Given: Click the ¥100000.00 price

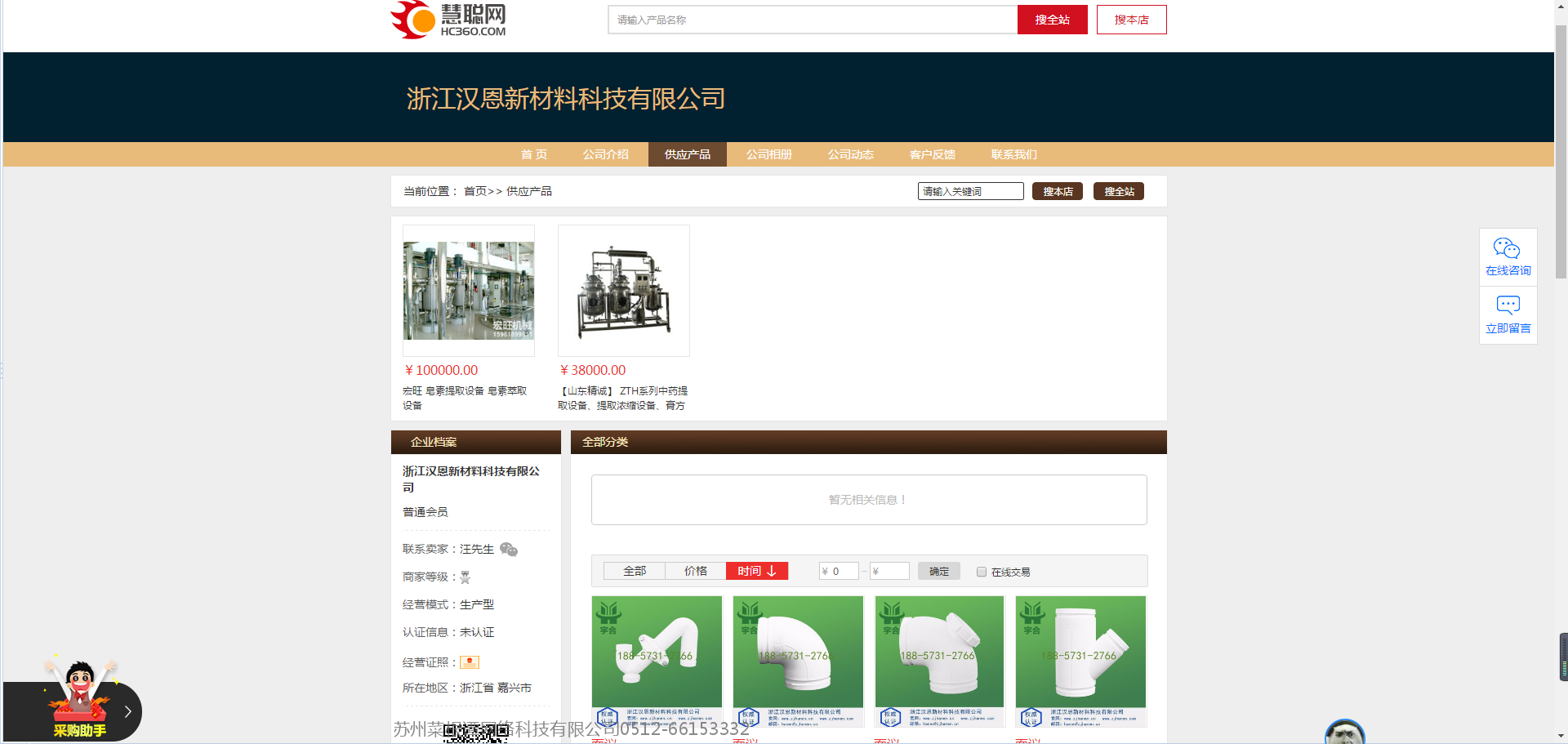Looking at the screenshot, I should (x=441, y=370).
